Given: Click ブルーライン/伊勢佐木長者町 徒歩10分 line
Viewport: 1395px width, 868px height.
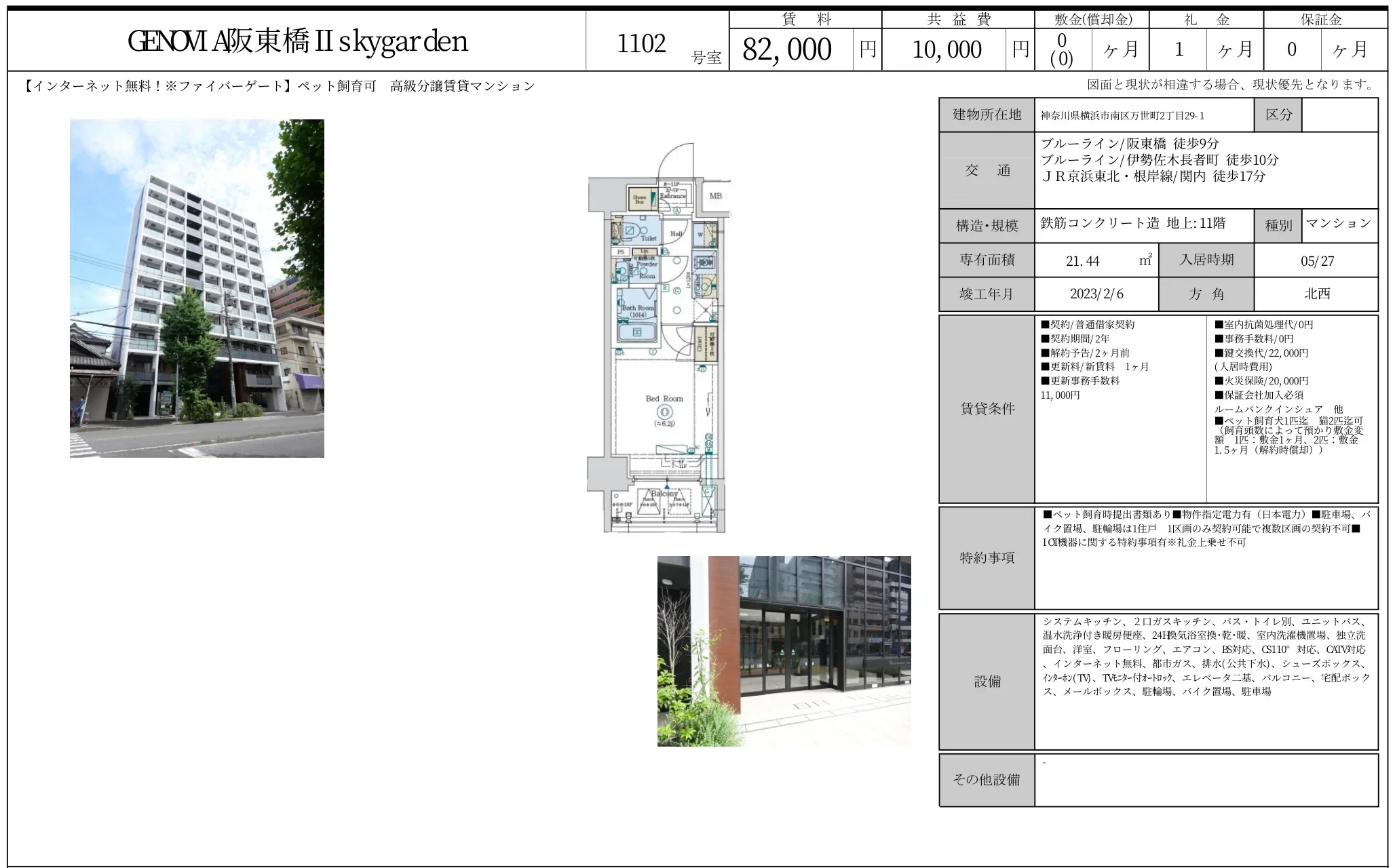Looking at the screenshot, I should [1160, 160].
